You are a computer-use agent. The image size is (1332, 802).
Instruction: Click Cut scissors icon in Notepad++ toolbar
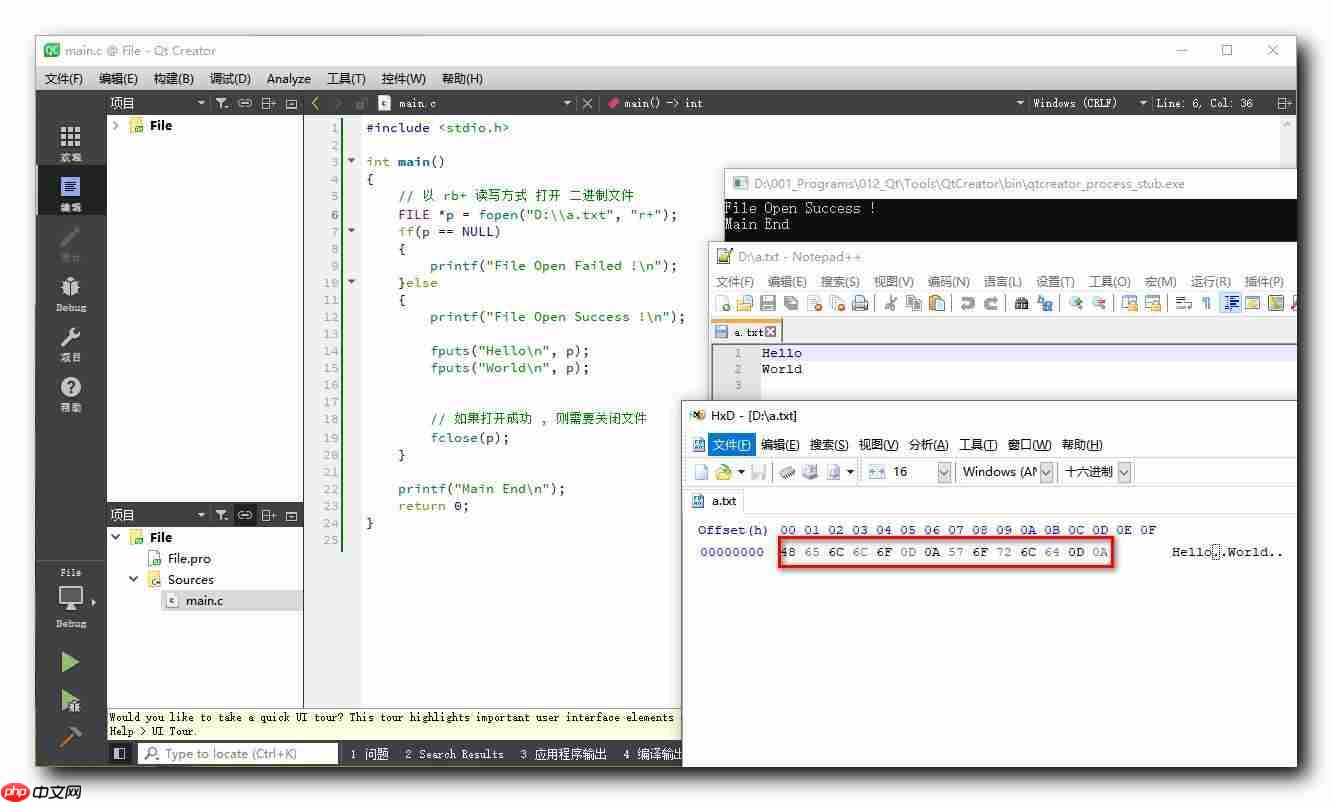pyautogui.click(x=890, y=303)
